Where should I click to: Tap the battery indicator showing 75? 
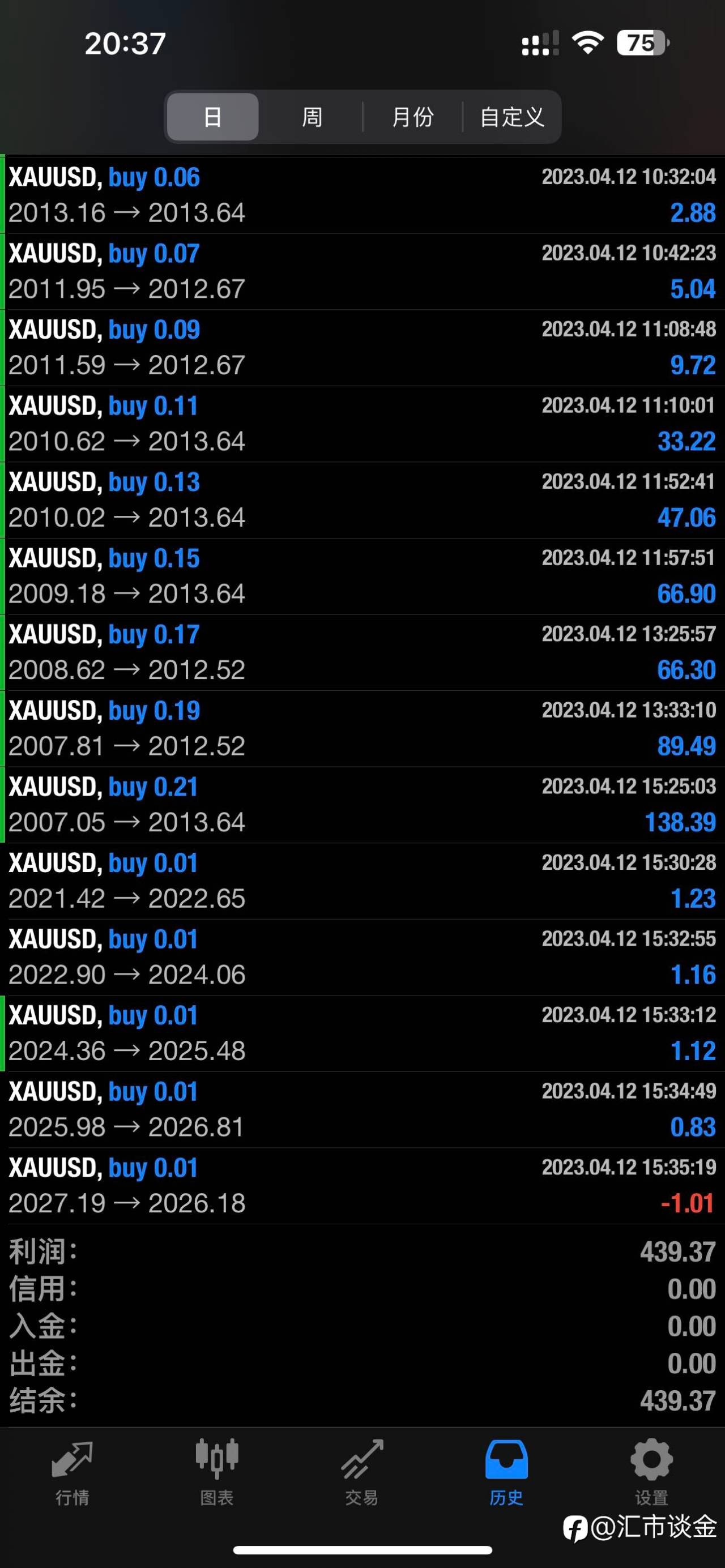coord(643,42)
